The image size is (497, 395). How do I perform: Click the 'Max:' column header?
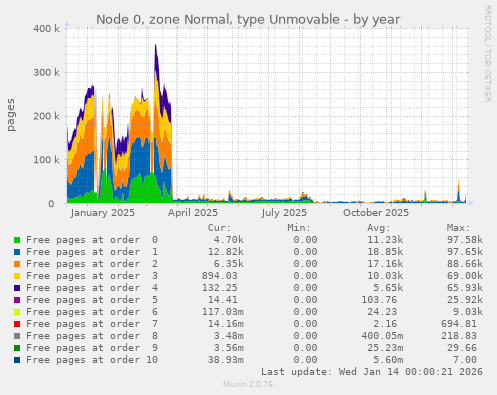(458, 228)
